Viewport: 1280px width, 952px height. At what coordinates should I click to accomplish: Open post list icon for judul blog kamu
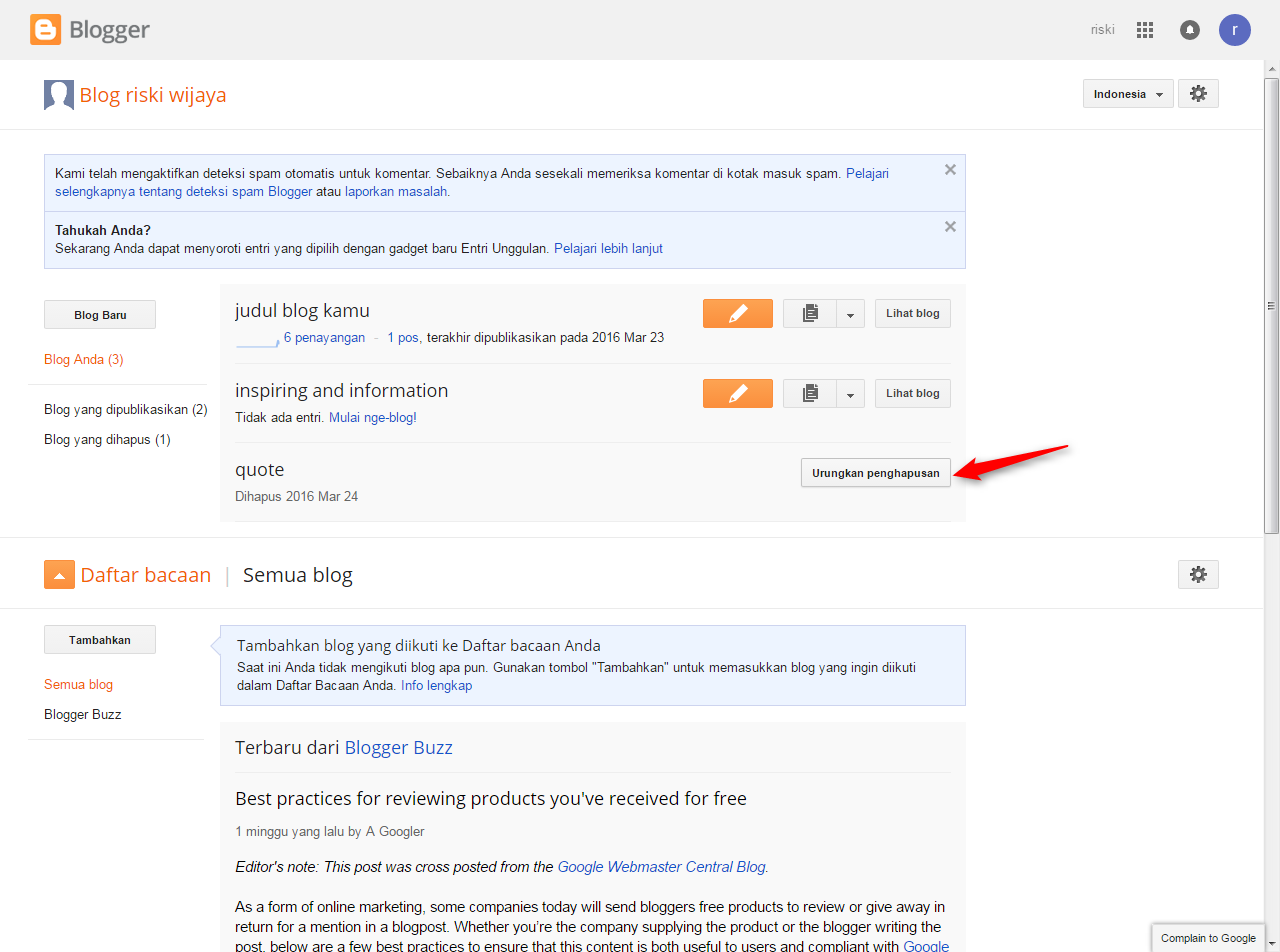click(x=810, y=313)
